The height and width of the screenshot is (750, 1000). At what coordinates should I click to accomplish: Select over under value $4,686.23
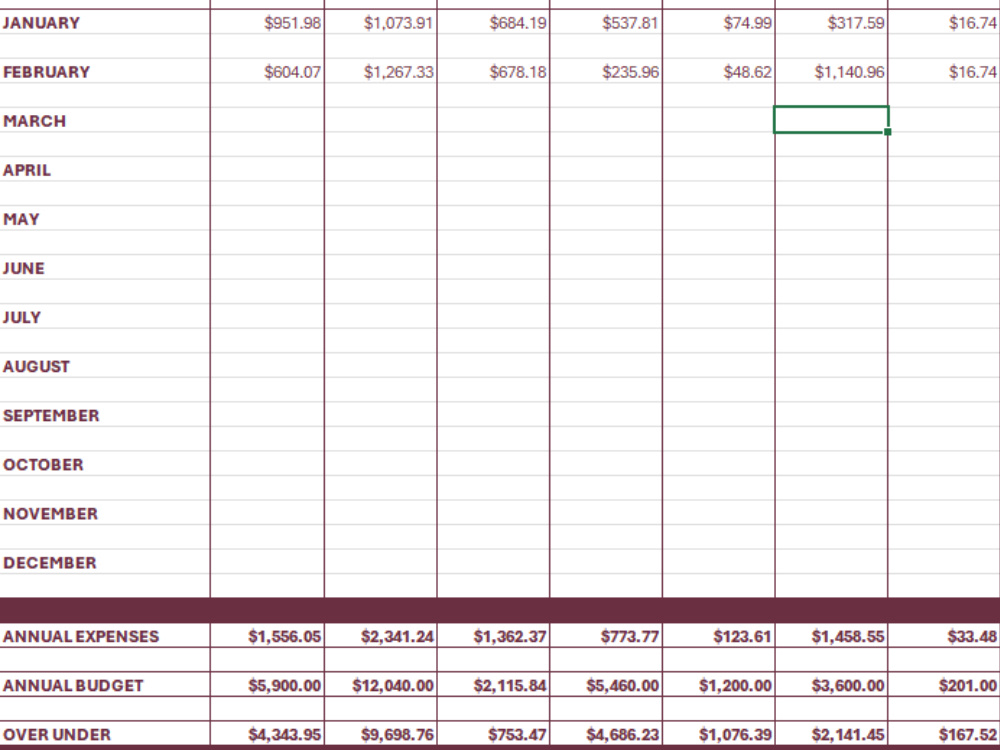(x=607, y=735)
